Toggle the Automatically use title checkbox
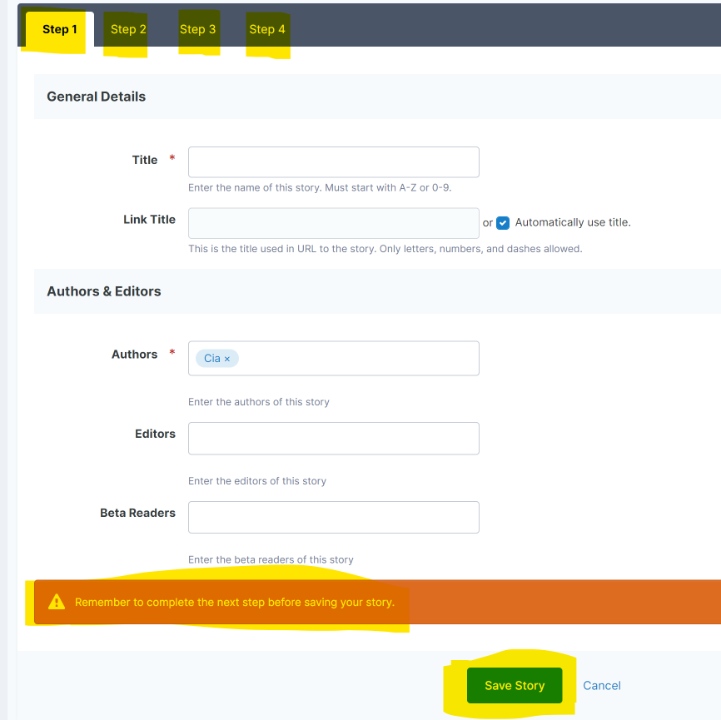This screenshot has width=721, height=720. tap(503, 223)
